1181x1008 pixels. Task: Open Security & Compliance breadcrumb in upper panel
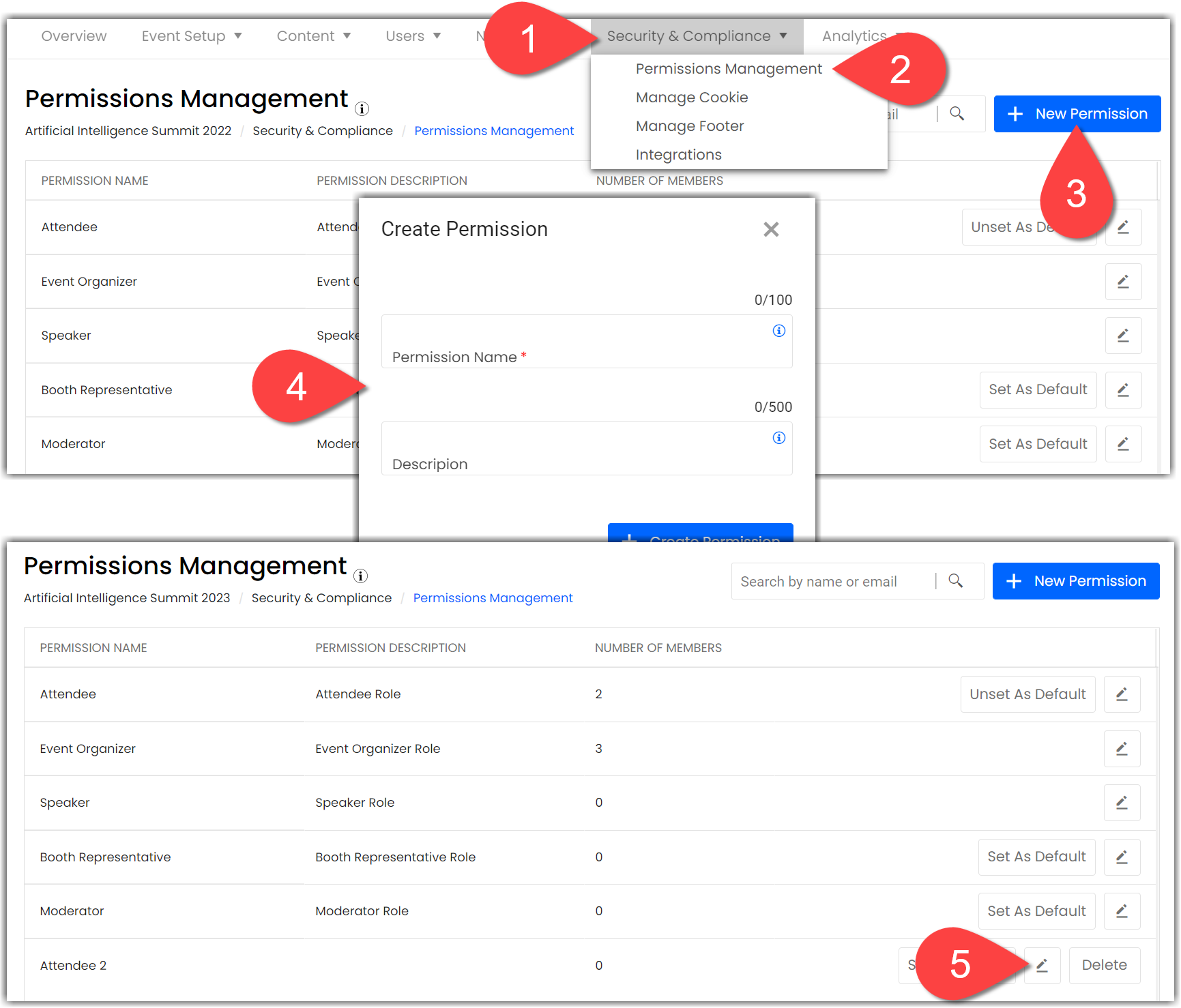(x=323, y=131)
